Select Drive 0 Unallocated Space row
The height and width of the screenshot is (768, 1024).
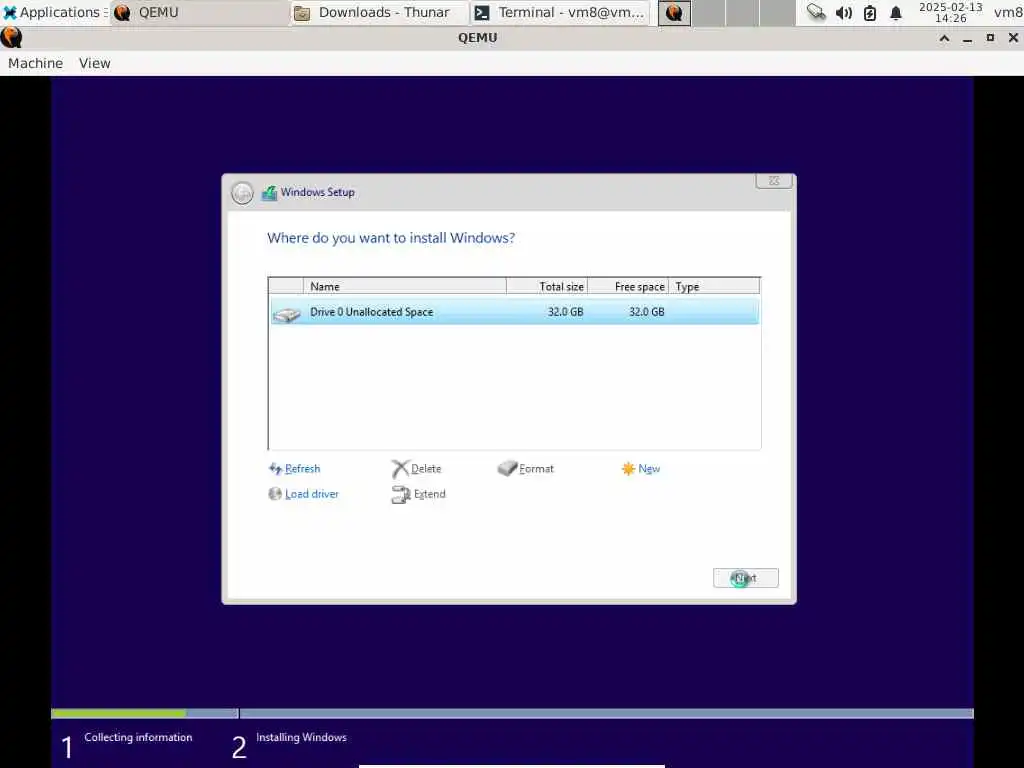click(x=515, y=312)
